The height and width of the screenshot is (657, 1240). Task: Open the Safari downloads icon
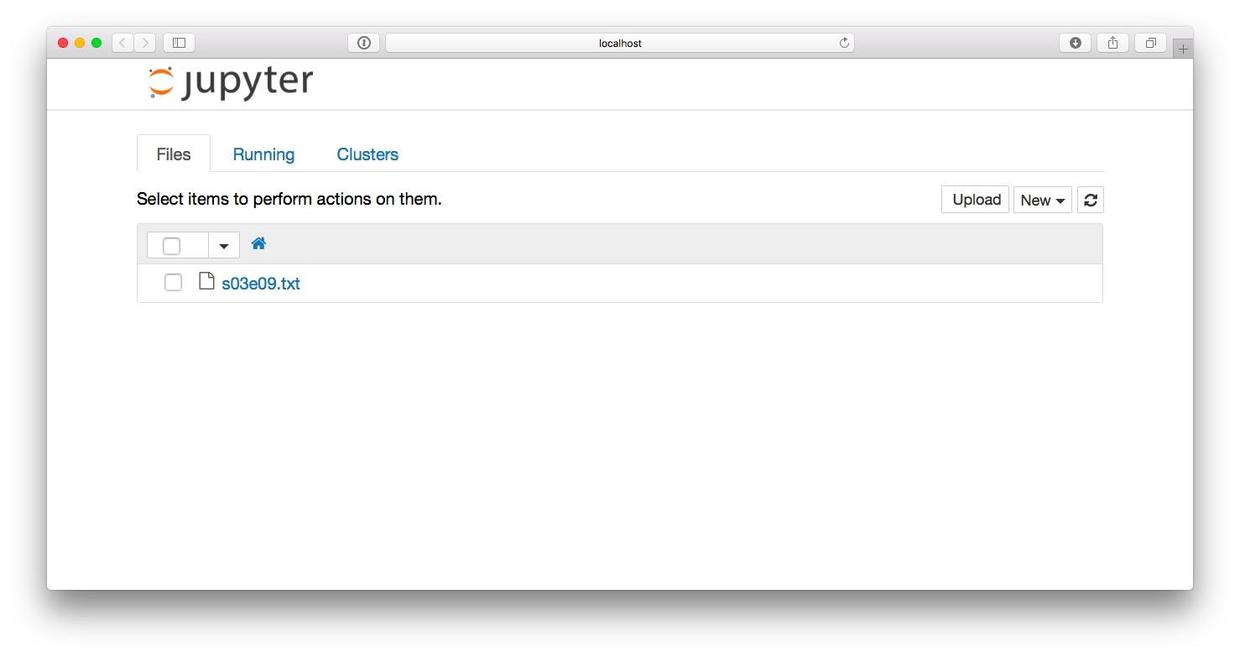point(1075,43)
